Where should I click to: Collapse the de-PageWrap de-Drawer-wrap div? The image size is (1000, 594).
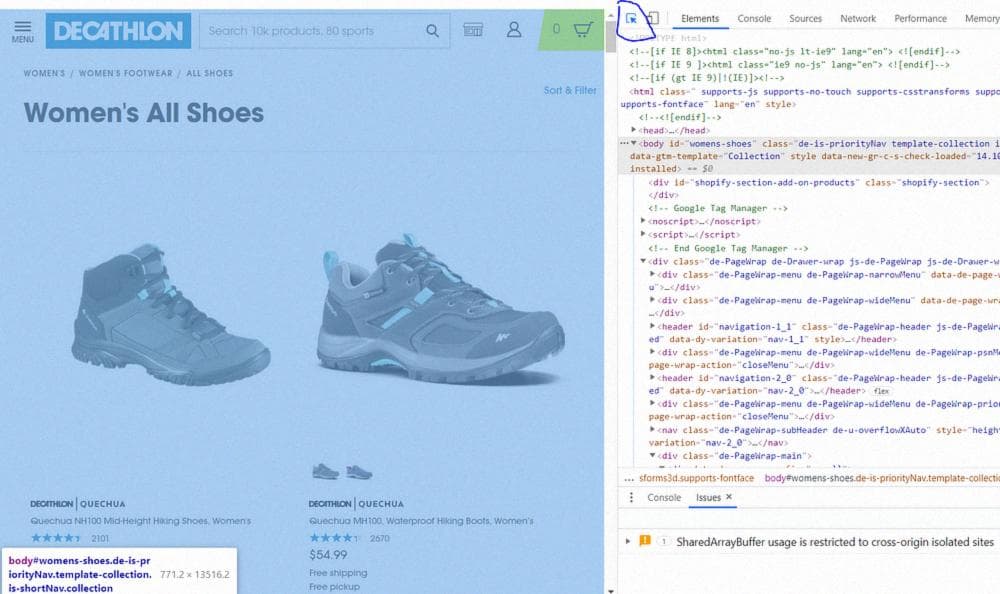[x=643, y=260]
